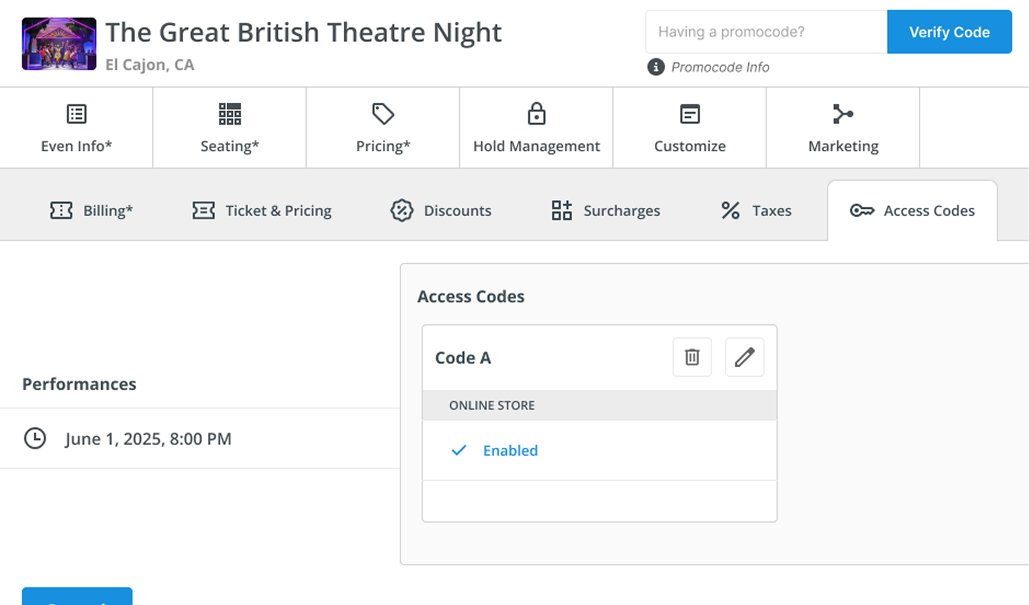Open the Billing settings
Image resolution: width=1029 pixels, height=605 pixels.
(x=91, y=210)
